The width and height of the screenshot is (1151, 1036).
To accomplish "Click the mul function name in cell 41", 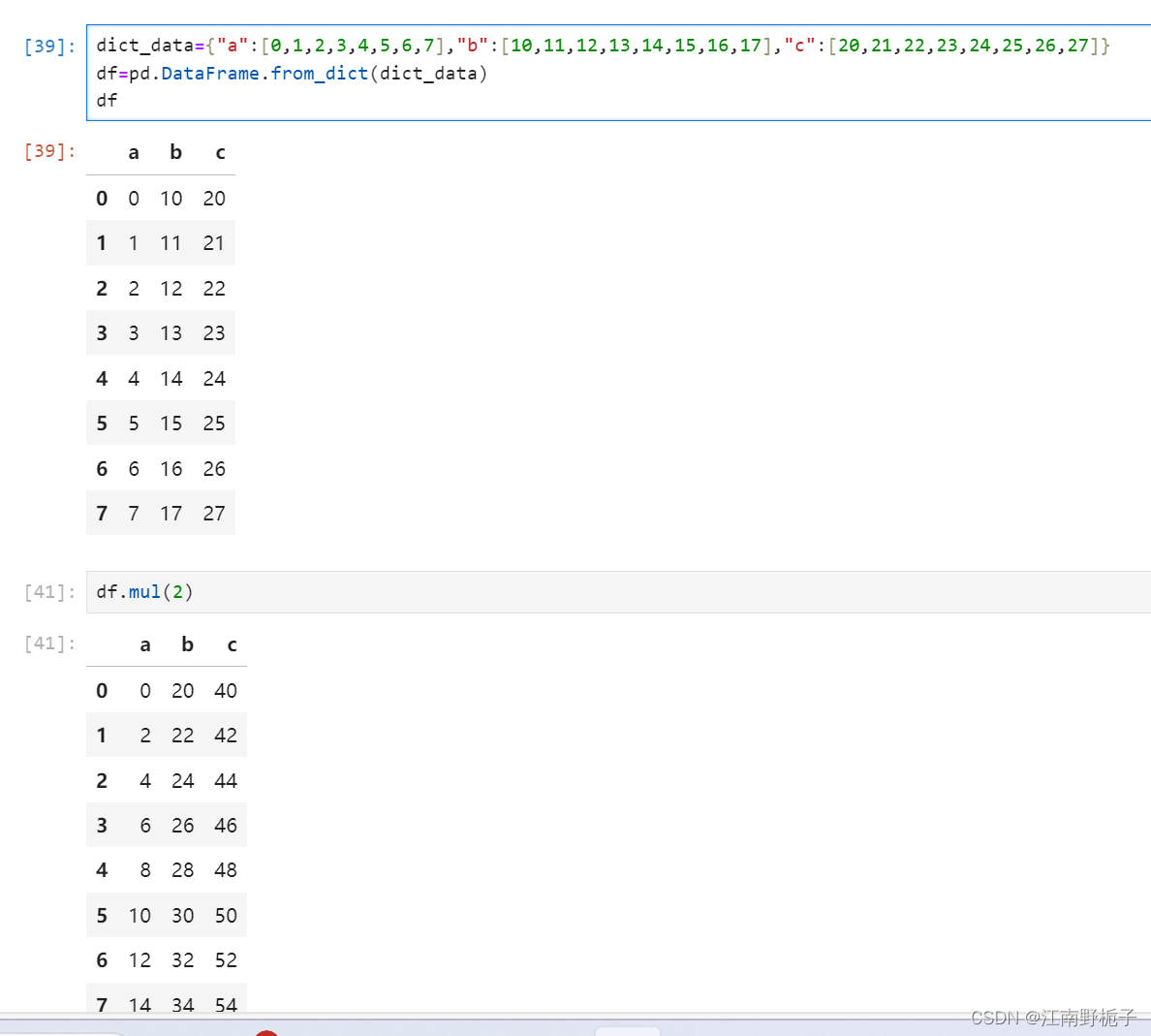I will (143, 591).
